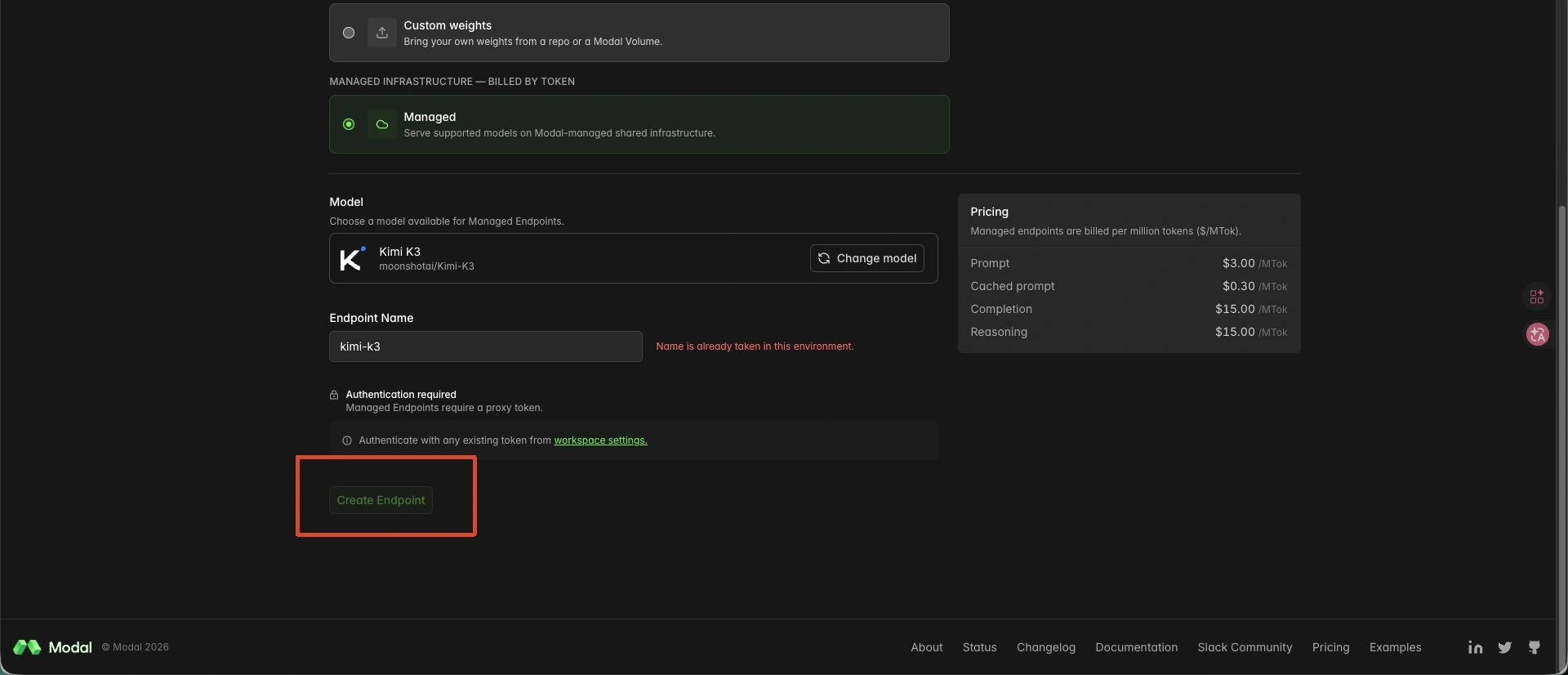1568x675 pixels.
Task: Open the Pricing footer link
Action: pyautogui.click(x=1330, y=647)
